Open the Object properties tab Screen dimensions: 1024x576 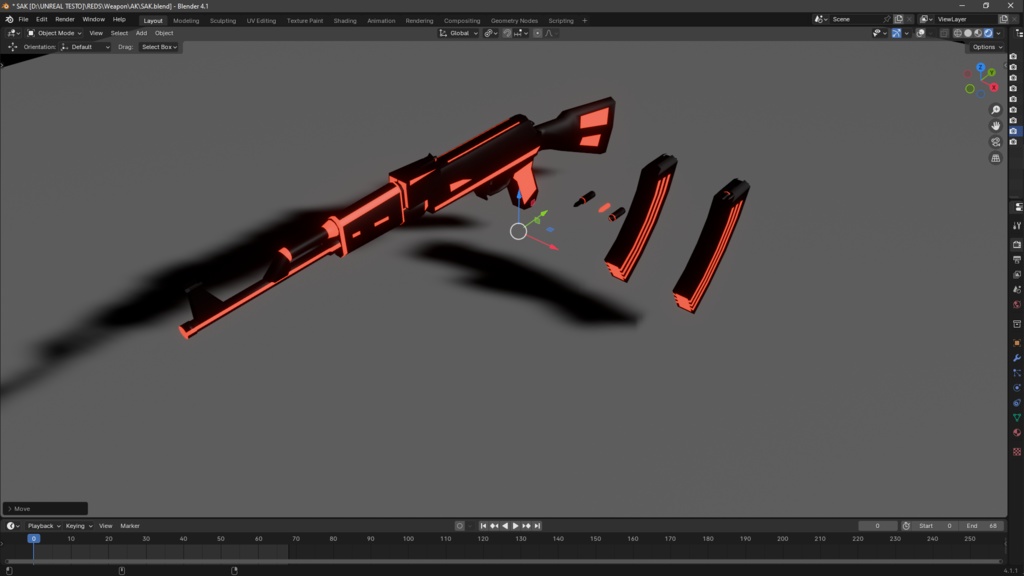pos(1017,343)
